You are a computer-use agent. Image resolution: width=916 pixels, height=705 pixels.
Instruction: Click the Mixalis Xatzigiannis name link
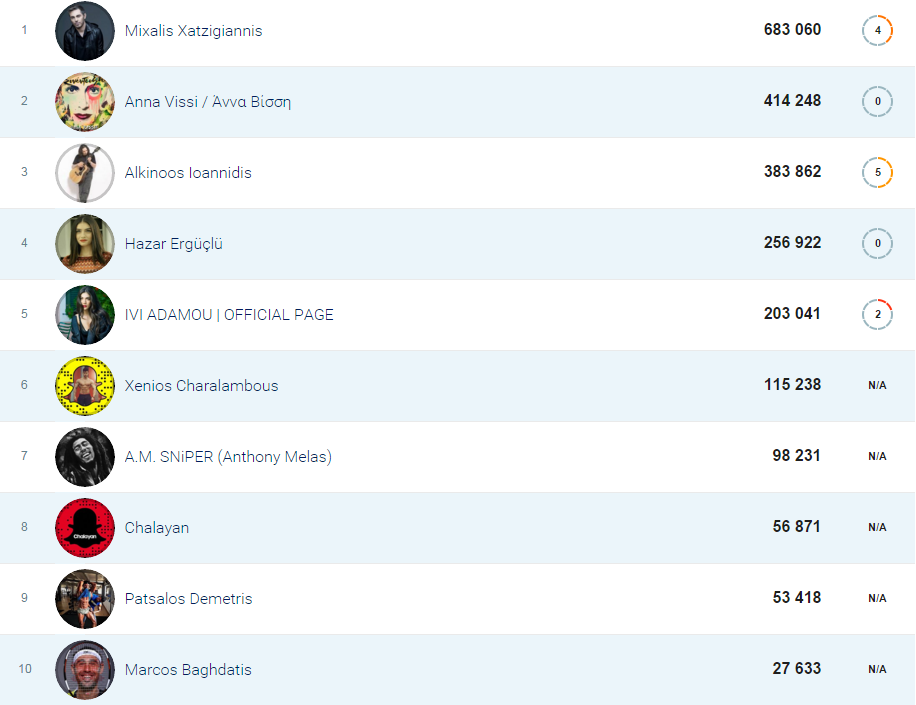[x=193, y=31]
